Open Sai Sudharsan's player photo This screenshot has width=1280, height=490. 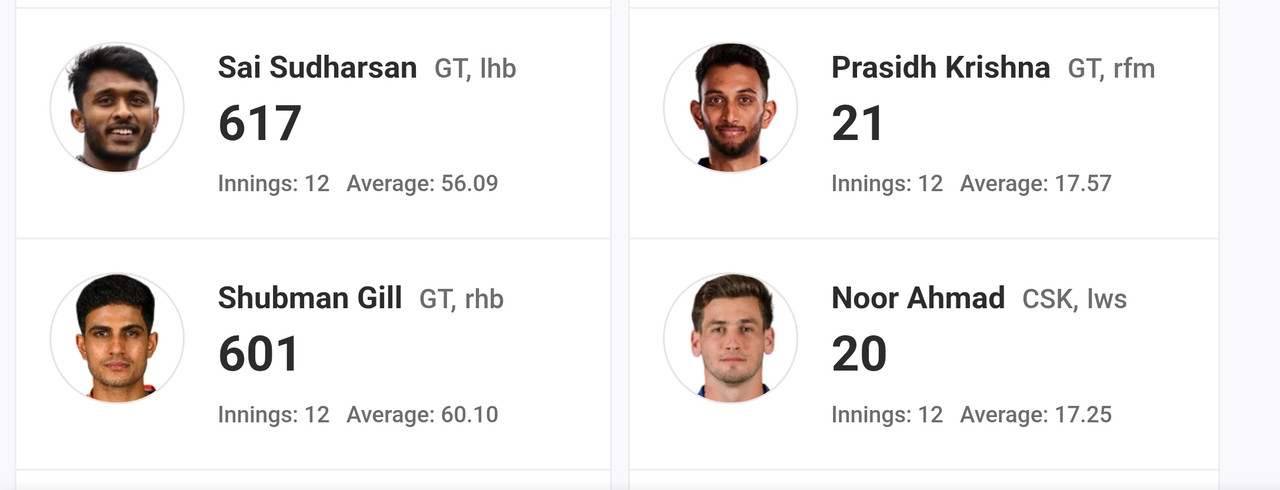[117, 107]
